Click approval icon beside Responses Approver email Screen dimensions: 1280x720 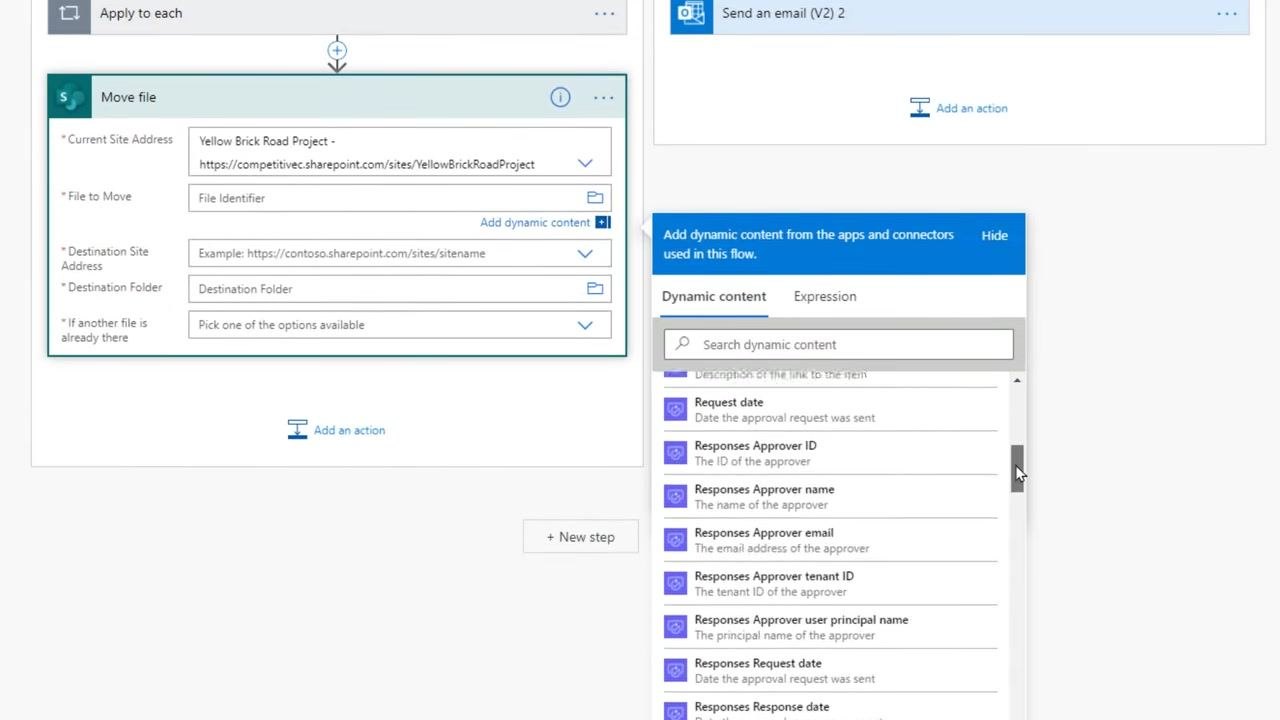676,540
